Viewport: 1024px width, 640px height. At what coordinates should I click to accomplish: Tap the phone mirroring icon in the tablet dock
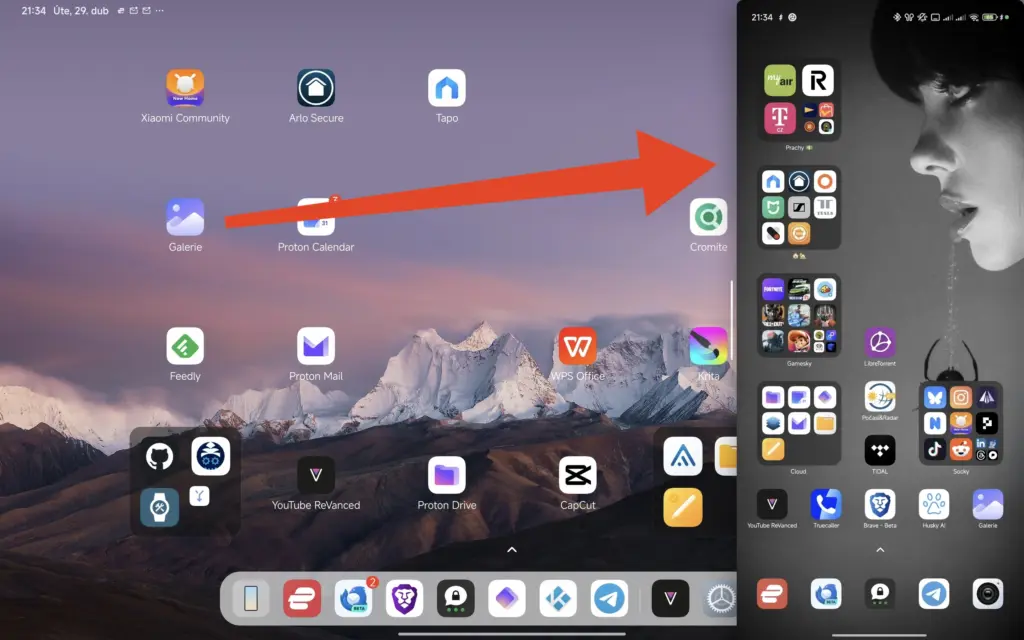[x=251, y=598]
